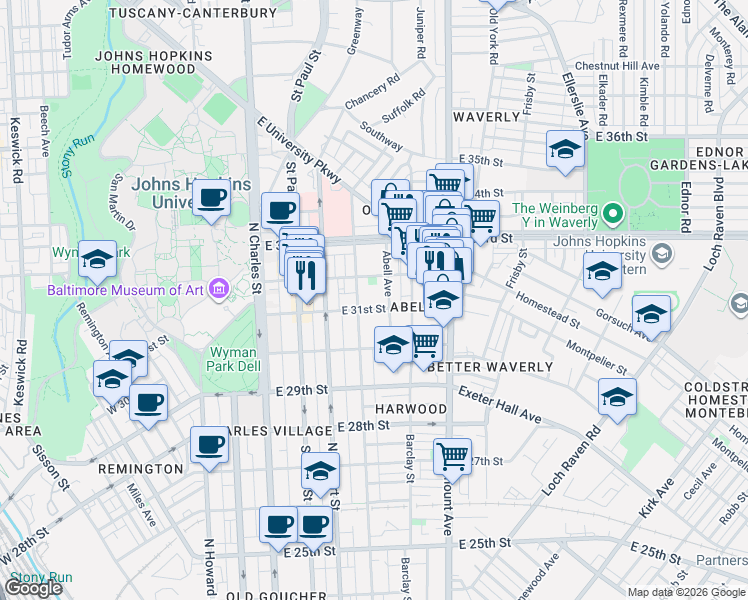
Task: Click coffee cup marker on Johns Hopkins University
Action: coord(211,200)
